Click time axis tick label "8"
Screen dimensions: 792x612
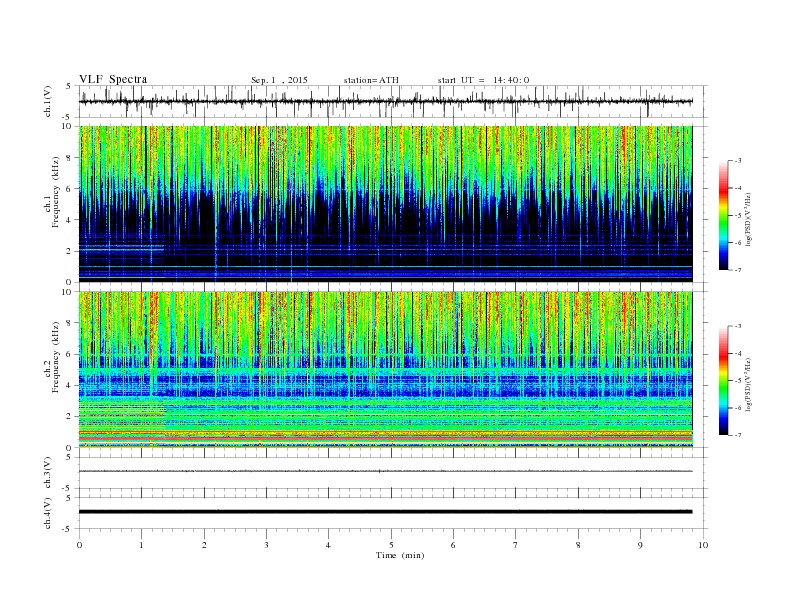[578, 545]
